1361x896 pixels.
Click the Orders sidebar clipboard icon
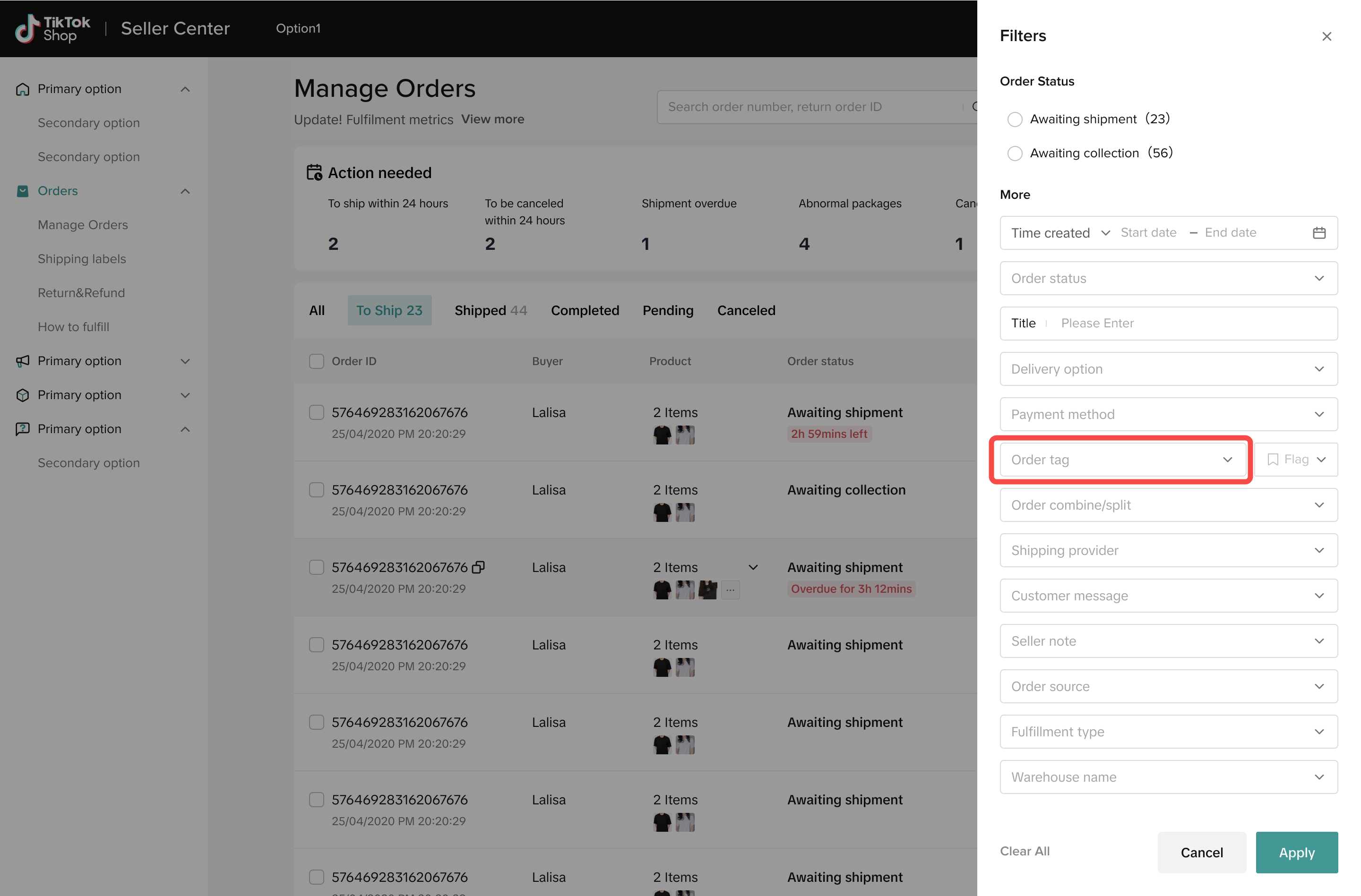pos(23,191)
